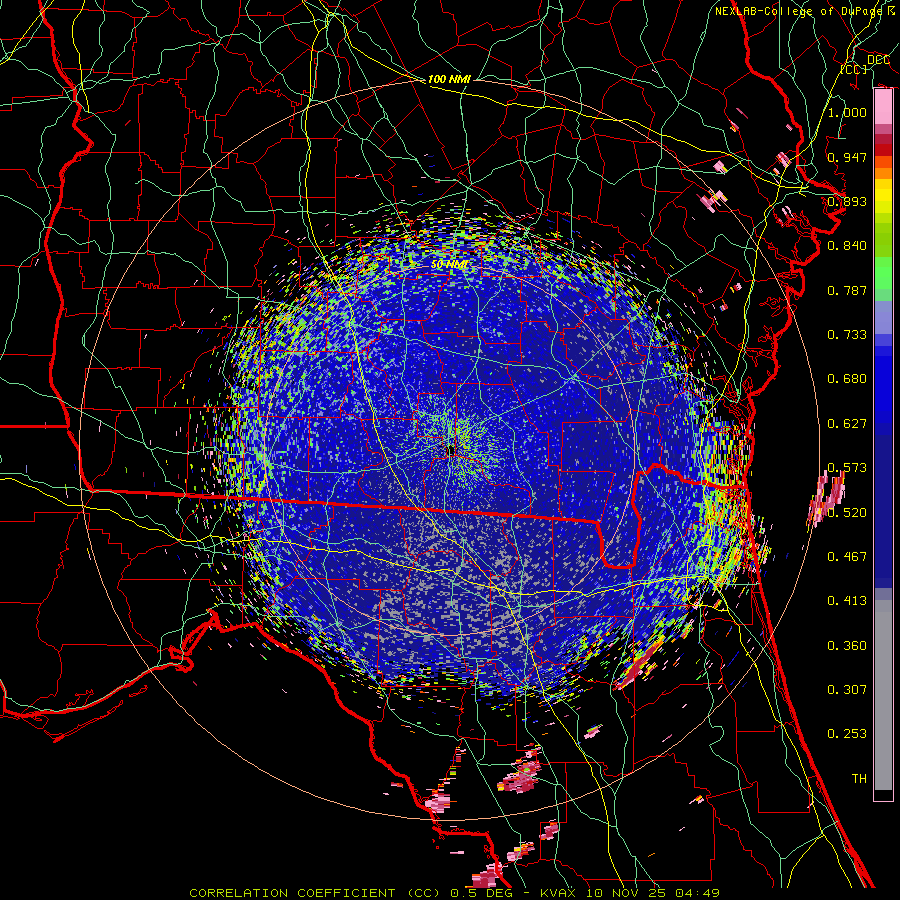The width and height of the screenshot is (900, 900).
Task: Click the 50 NMI range ring label
Action: 449,265
